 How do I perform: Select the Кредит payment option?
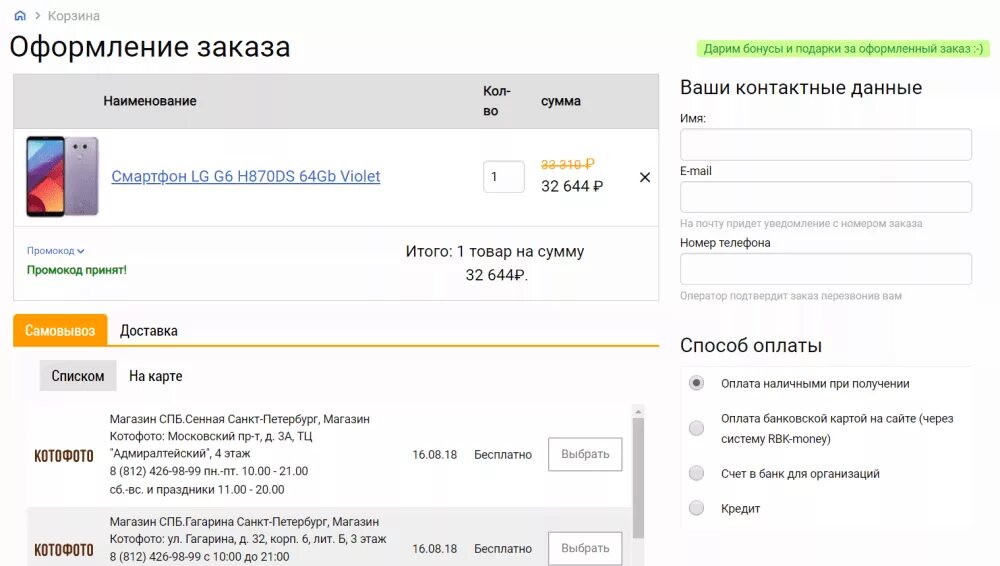pos(696,508)
